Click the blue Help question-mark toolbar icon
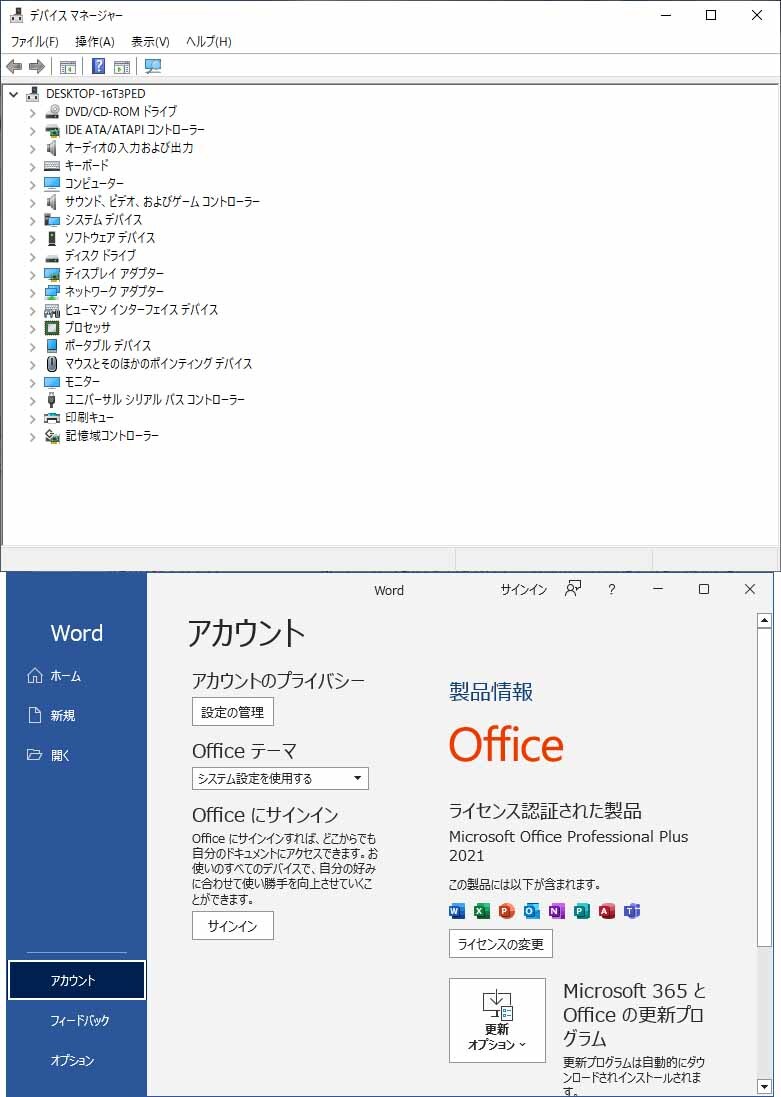 99,66
